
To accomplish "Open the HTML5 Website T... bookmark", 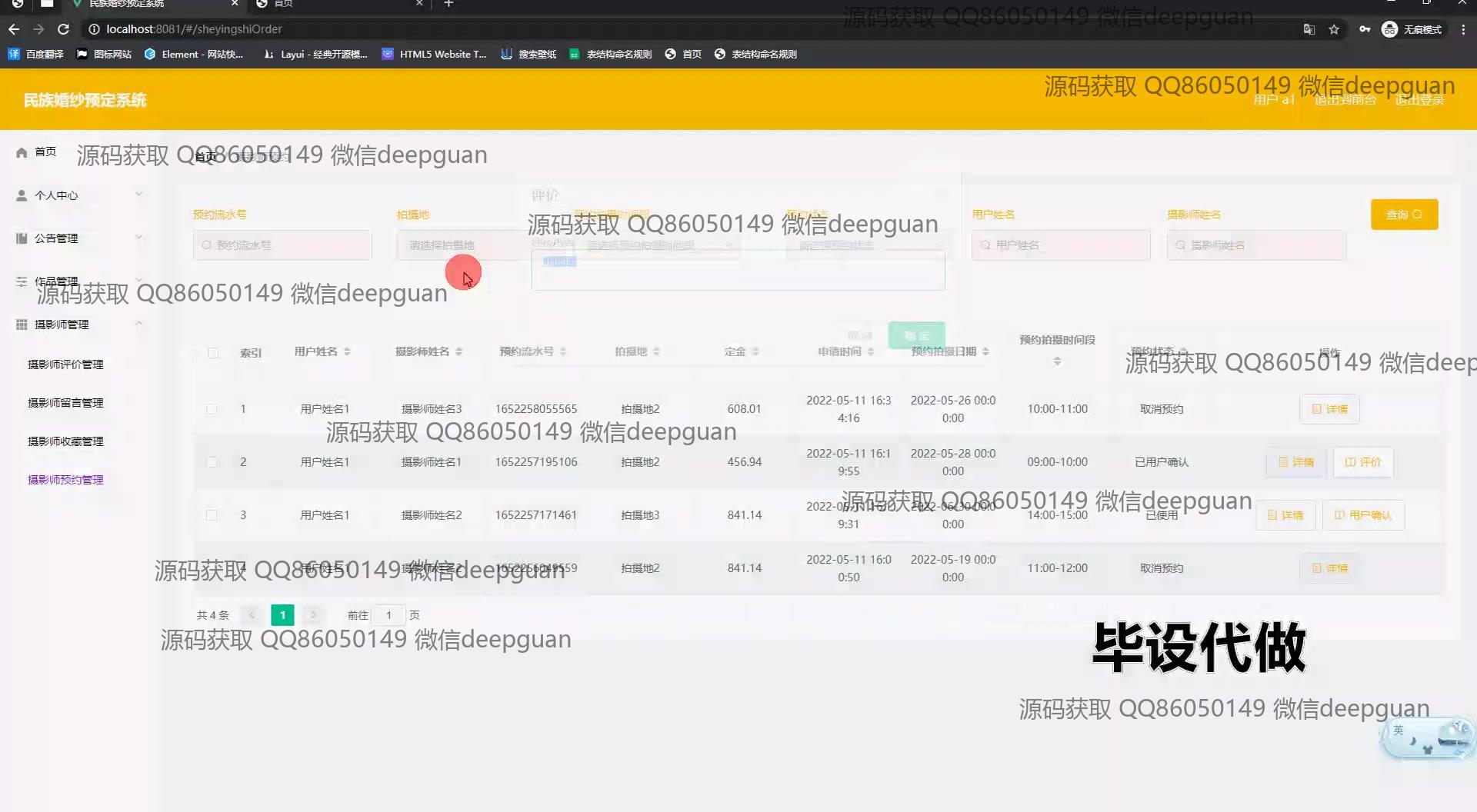I will point(435,54).
